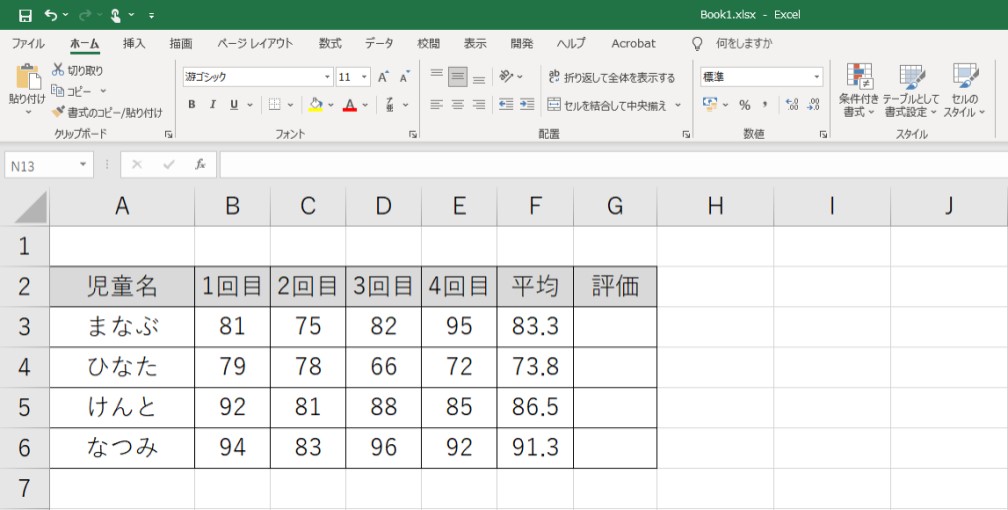Toggle bold formatting

(x=192, y=104)
